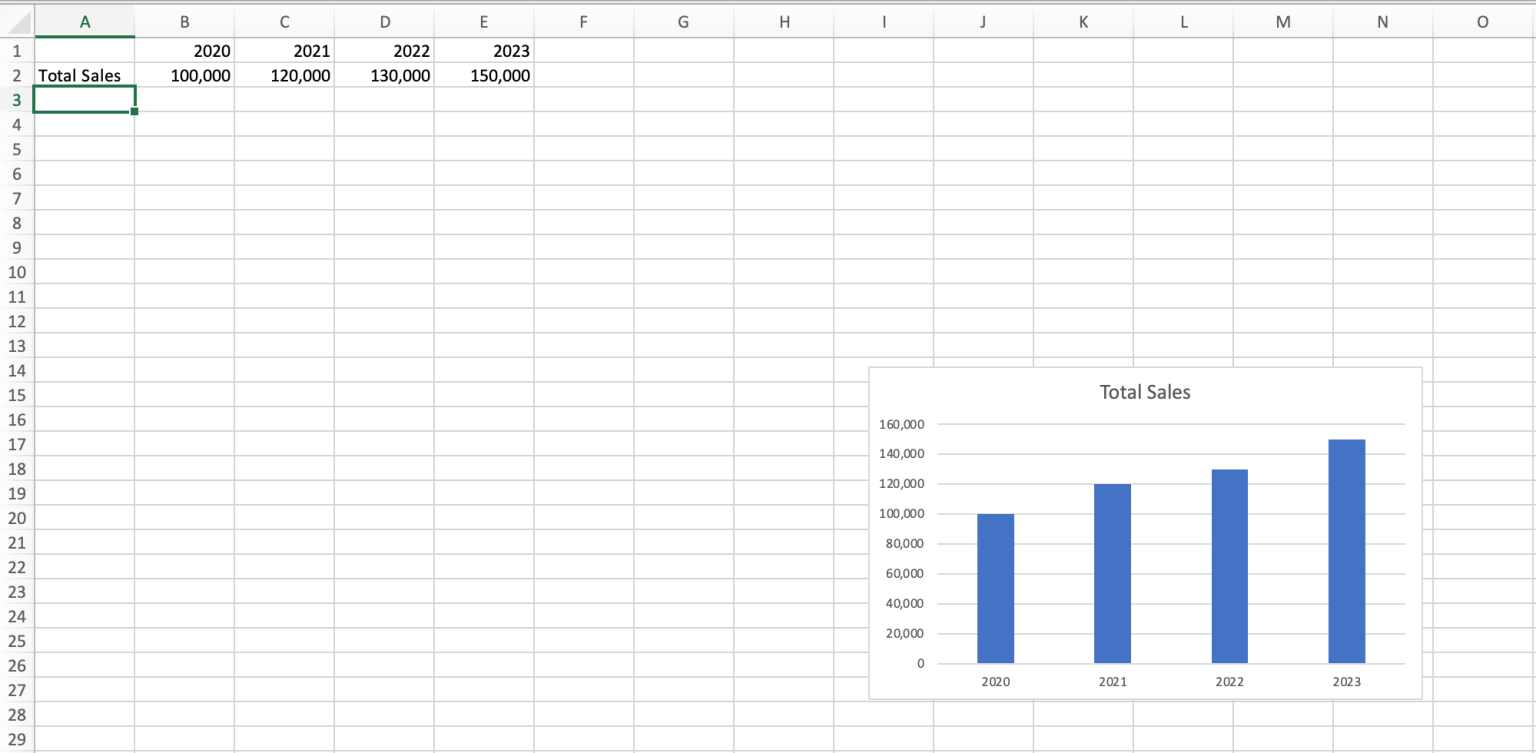
Task: Click the column F header
Action: tap(583, 20)
